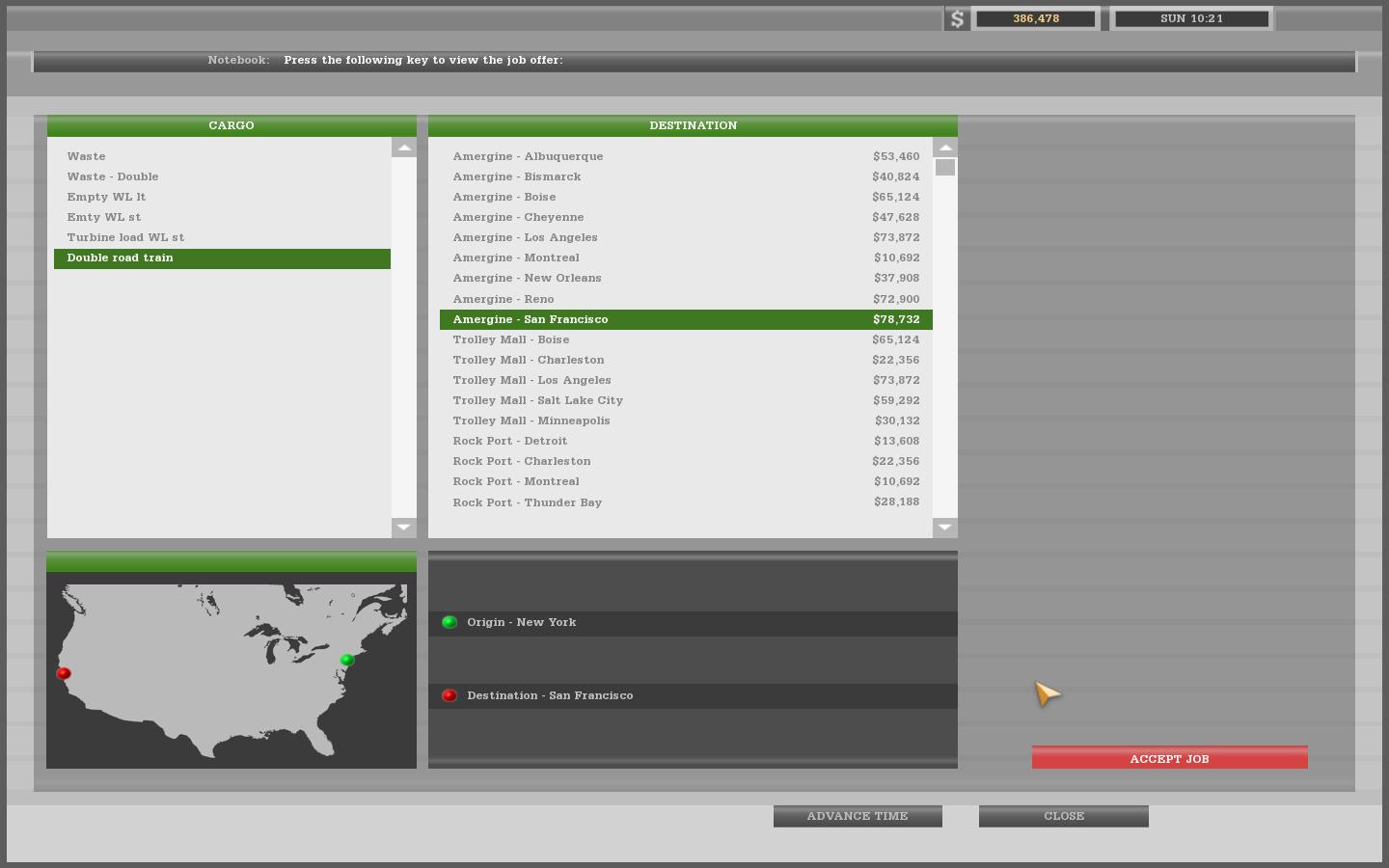
Task: Choose destination Rock Port - Charleston
Action: tap(686, 461)
